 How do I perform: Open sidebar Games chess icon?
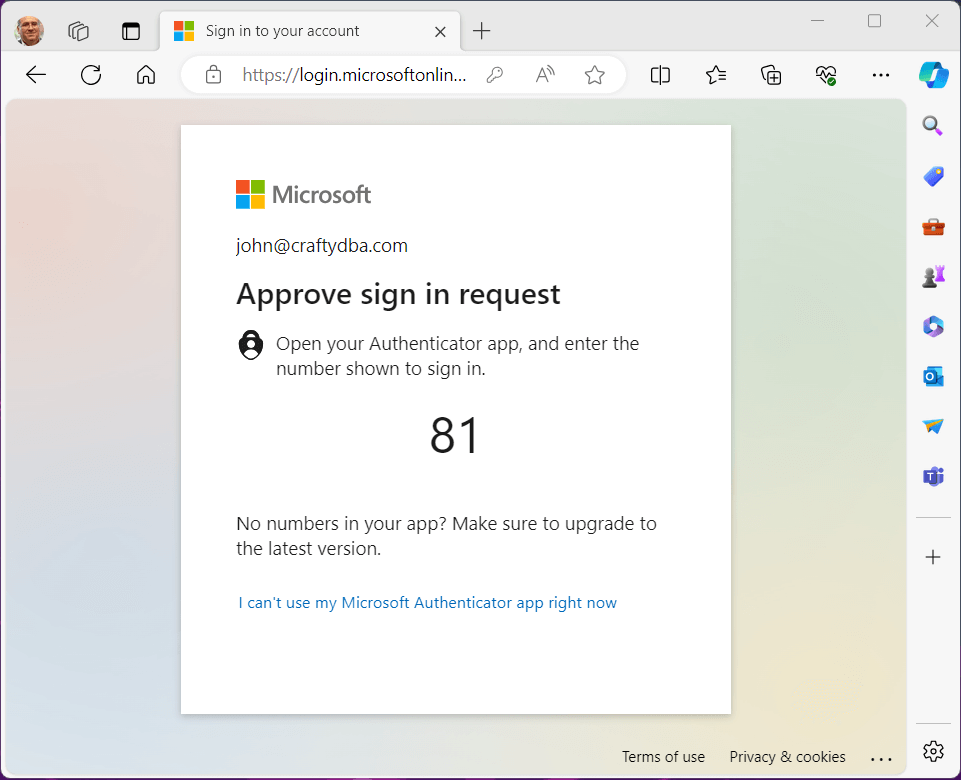[x=933, y=276]
